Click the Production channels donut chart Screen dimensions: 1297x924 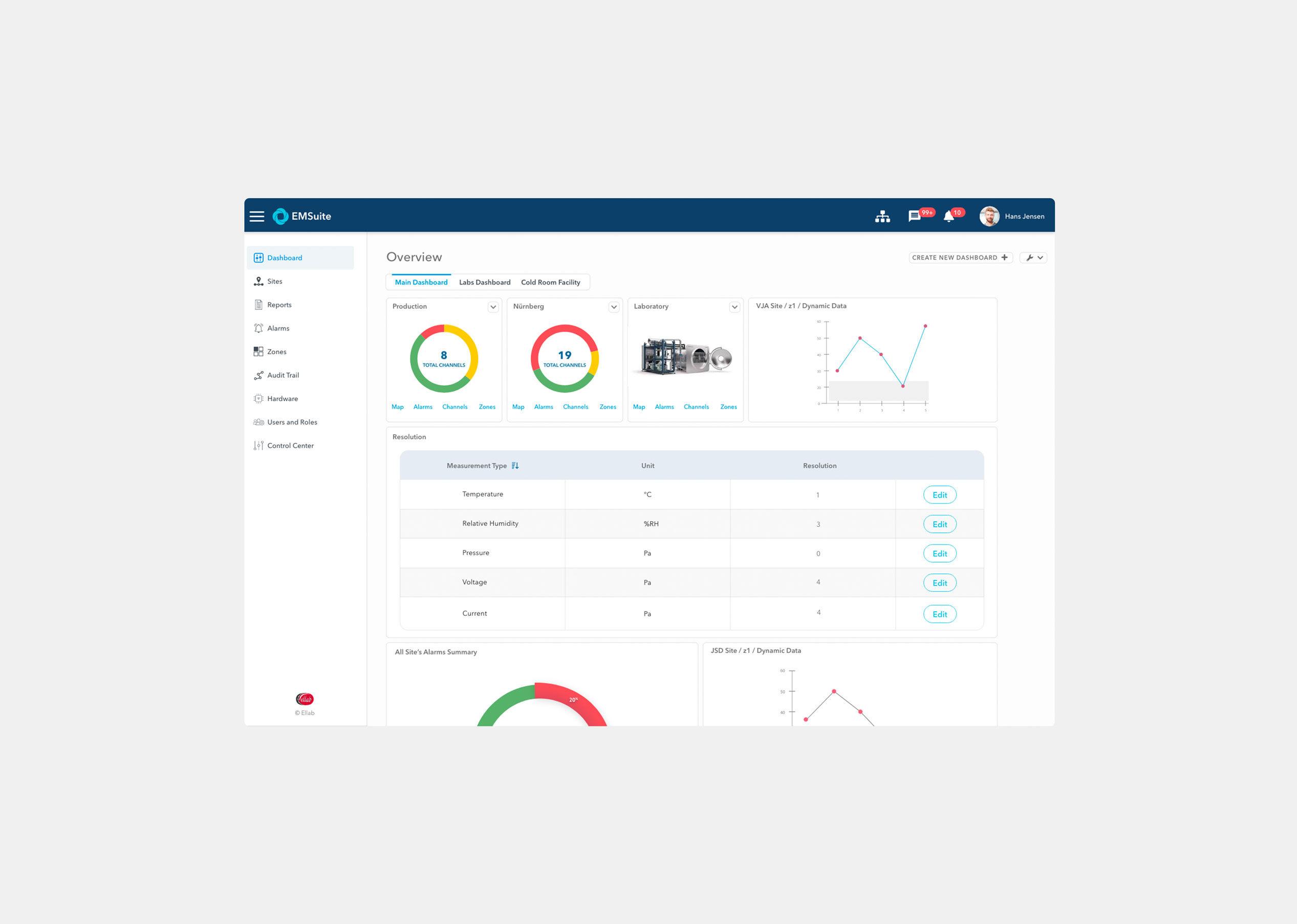tap(444, 358)
